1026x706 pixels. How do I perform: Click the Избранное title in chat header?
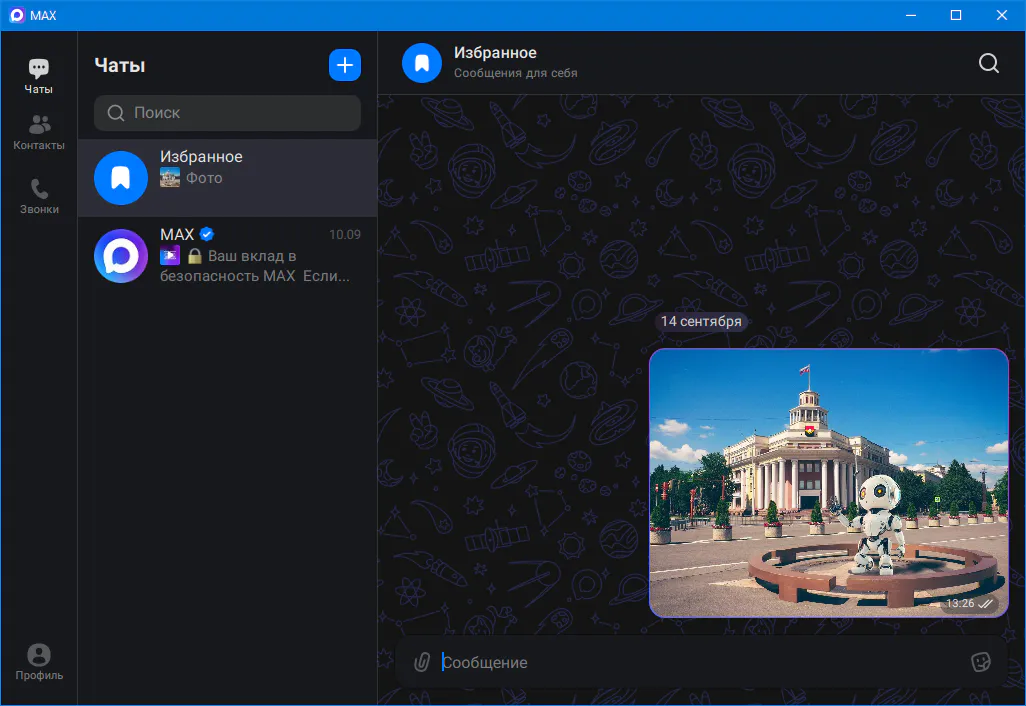pos(495,53)
